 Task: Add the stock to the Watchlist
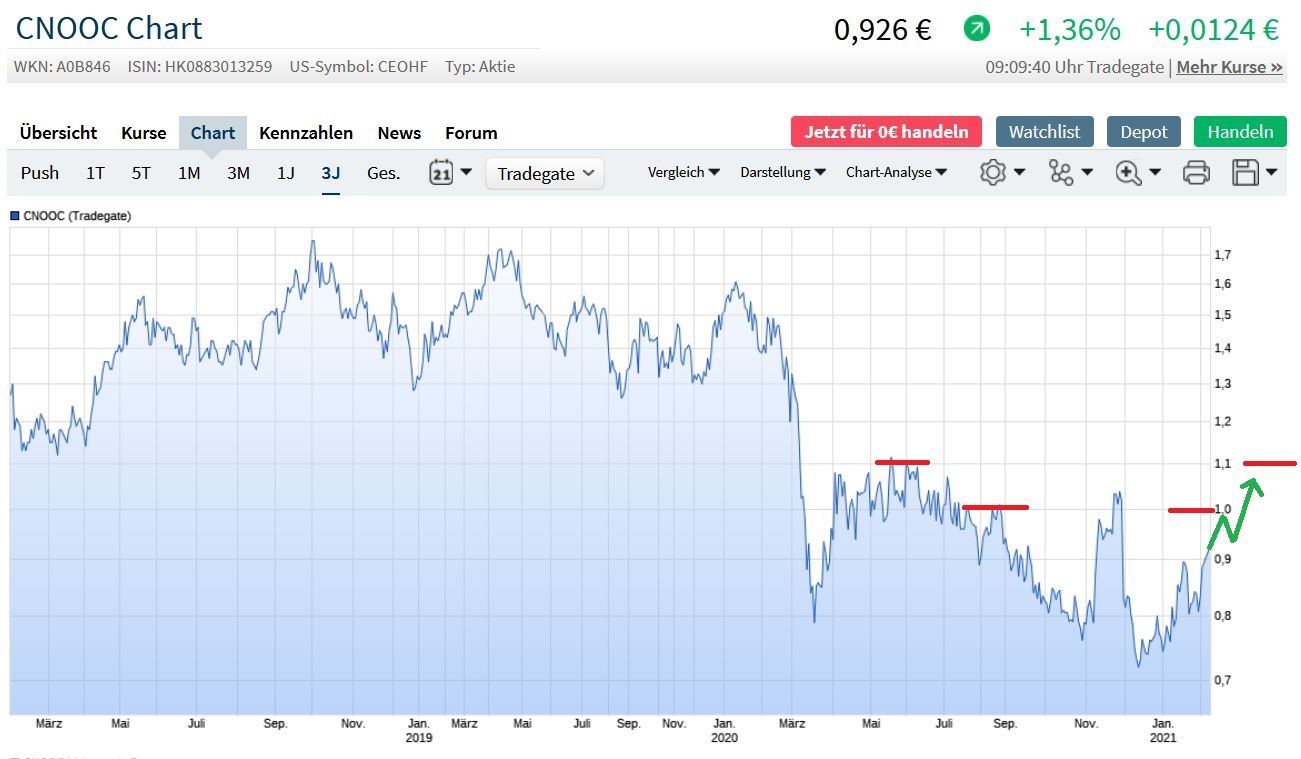[1044, 132]
